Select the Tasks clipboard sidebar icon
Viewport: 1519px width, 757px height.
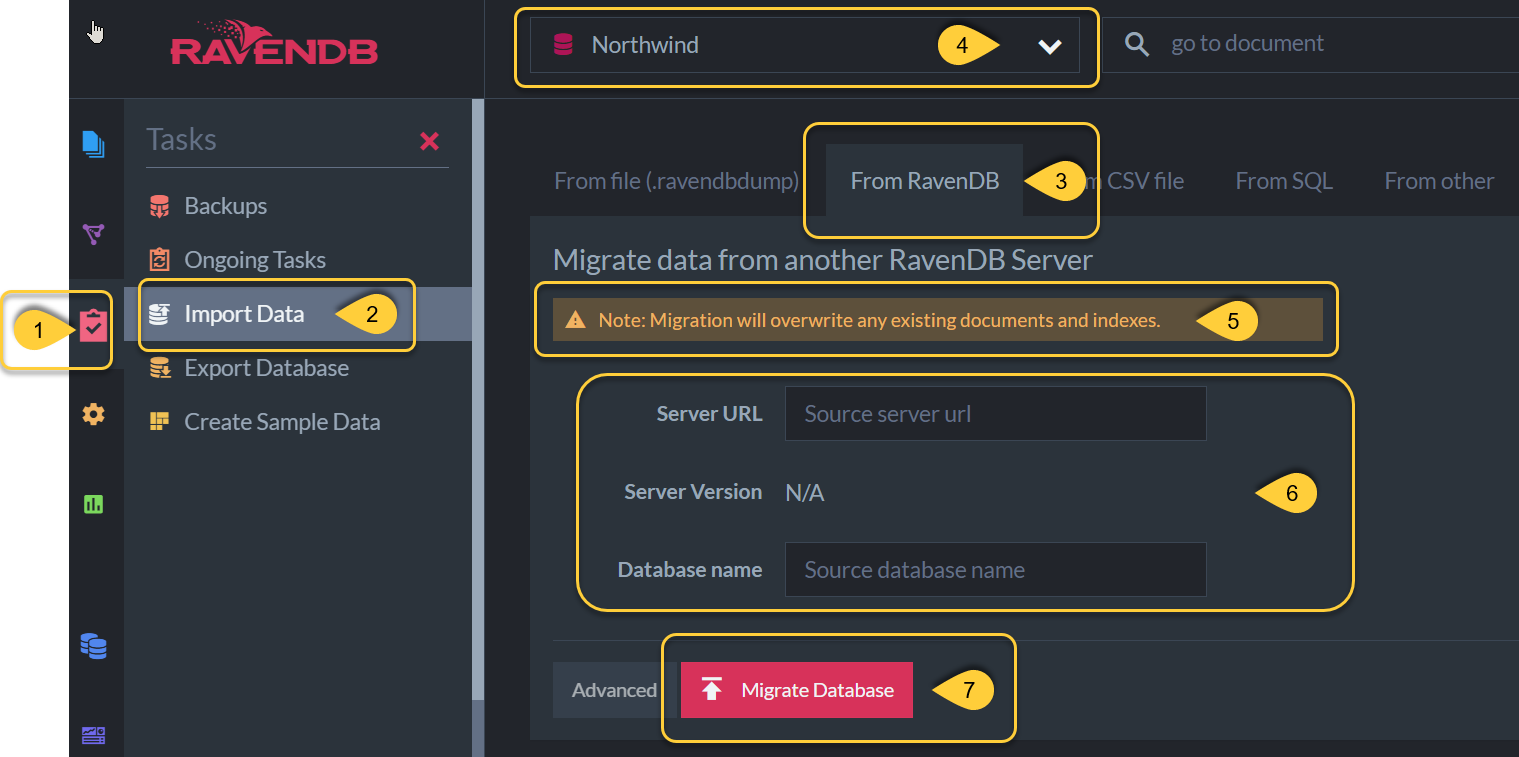[x=93, y=325]
